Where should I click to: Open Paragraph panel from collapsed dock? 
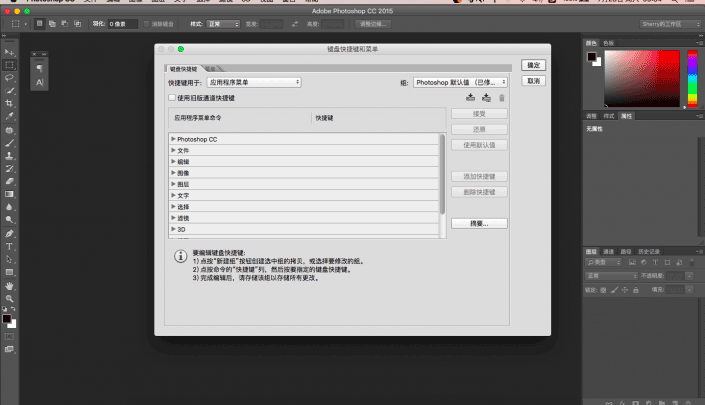(40, 68)
